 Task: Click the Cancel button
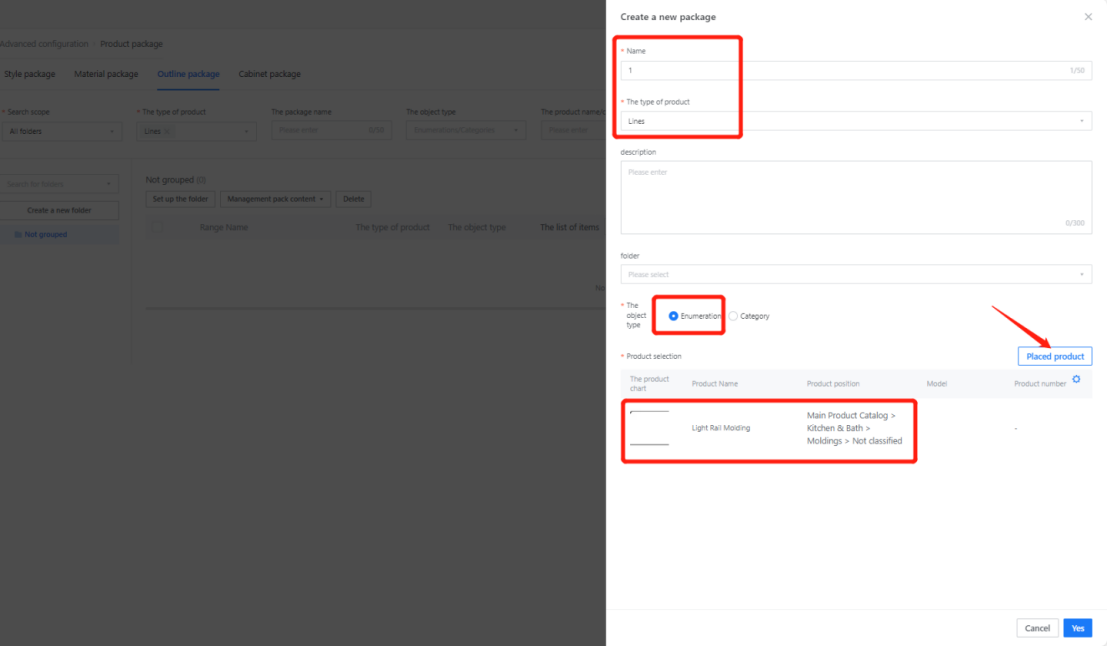point(1037,628)
